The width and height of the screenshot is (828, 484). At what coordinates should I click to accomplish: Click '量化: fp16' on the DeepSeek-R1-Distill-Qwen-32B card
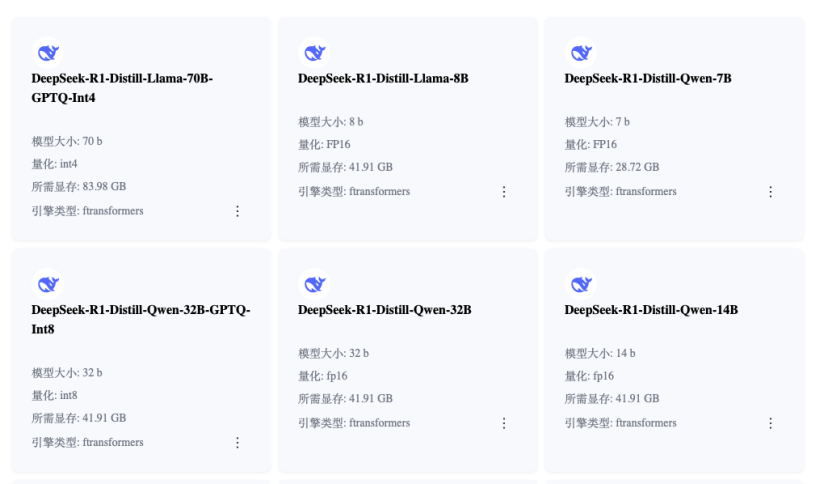[323, 376]
